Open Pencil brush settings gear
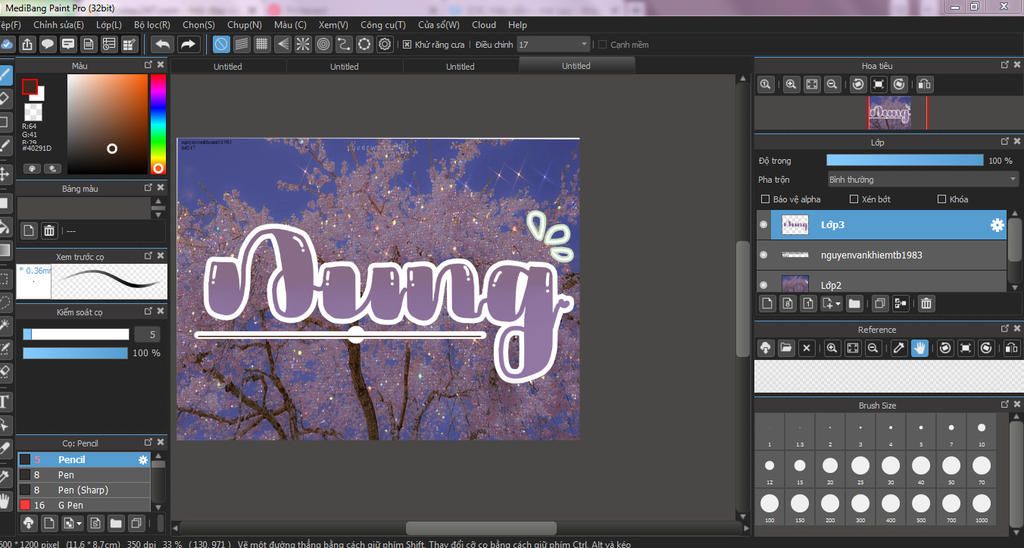This screenshot has height=548, width=1024. pyautogui.click(x=143, y=460)
